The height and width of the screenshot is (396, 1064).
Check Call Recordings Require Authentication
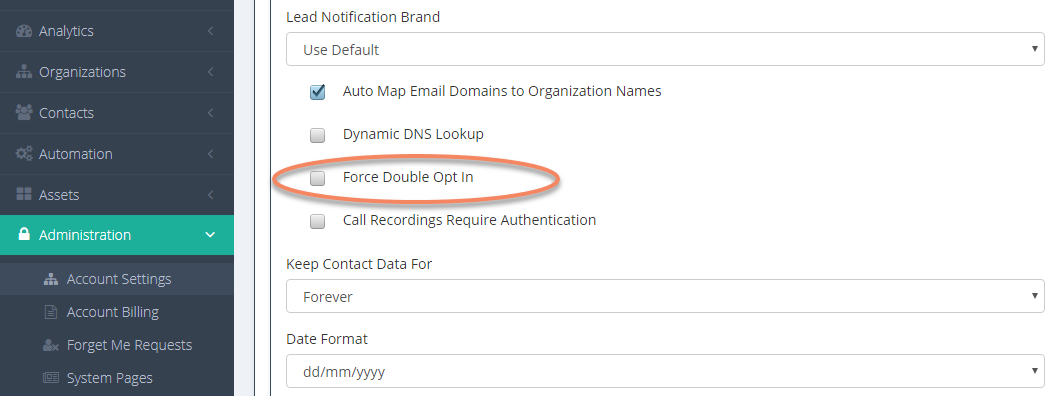[x=318, y=221]
